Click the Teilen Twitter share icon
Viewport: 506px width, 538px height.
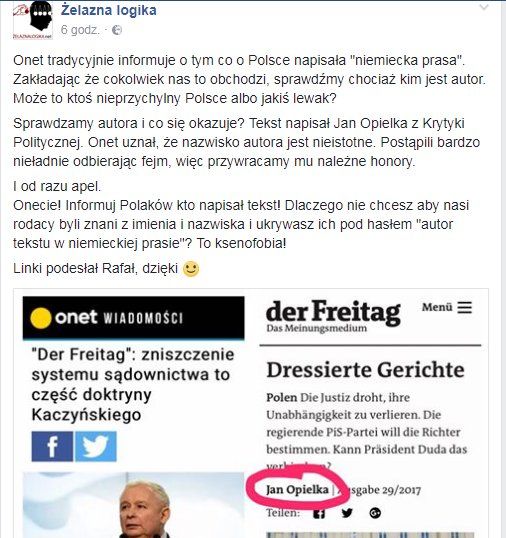(347, 513)
